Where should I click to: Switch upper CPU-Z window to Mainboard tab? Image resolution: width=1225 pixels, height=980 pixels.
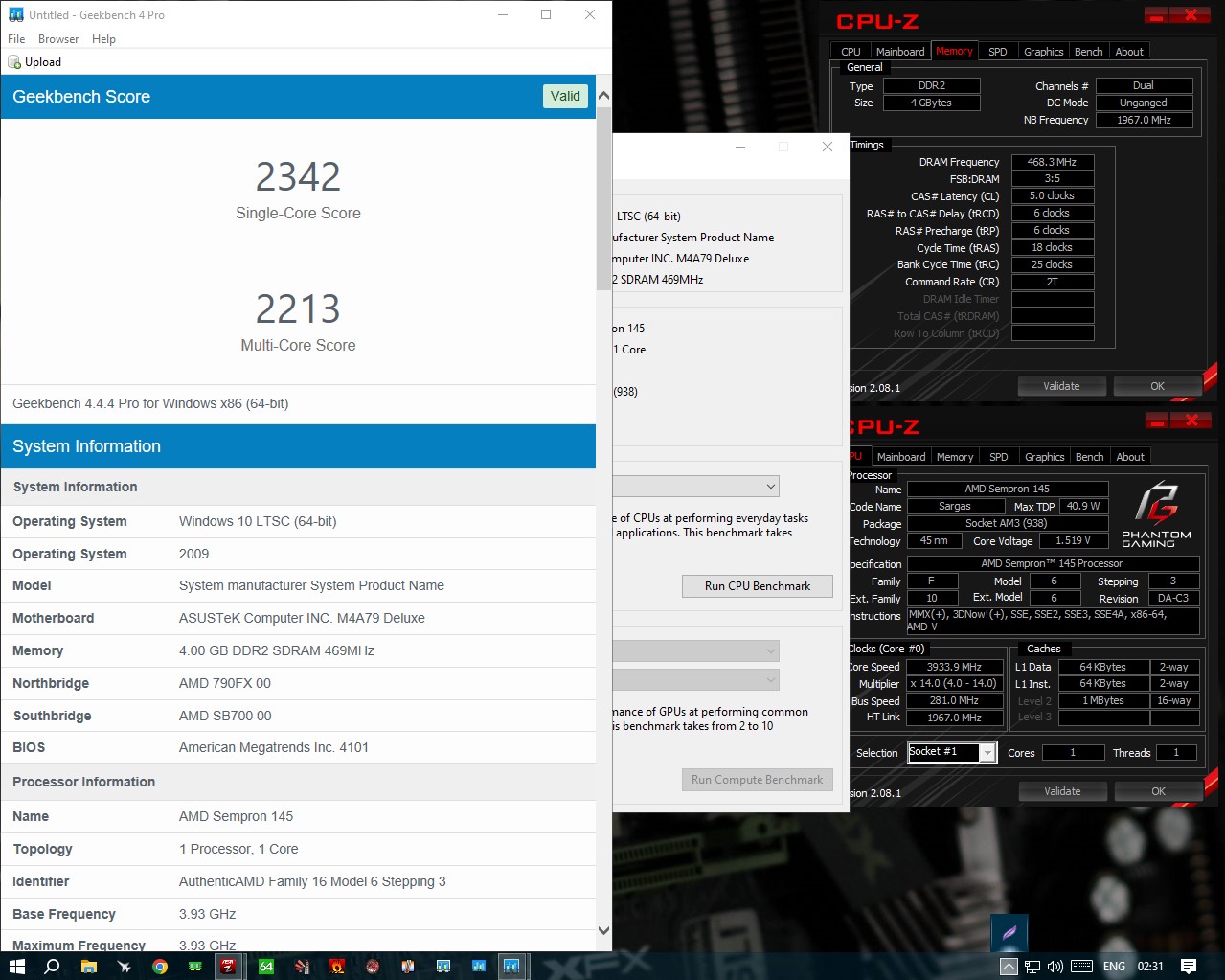tap(900, 52)
